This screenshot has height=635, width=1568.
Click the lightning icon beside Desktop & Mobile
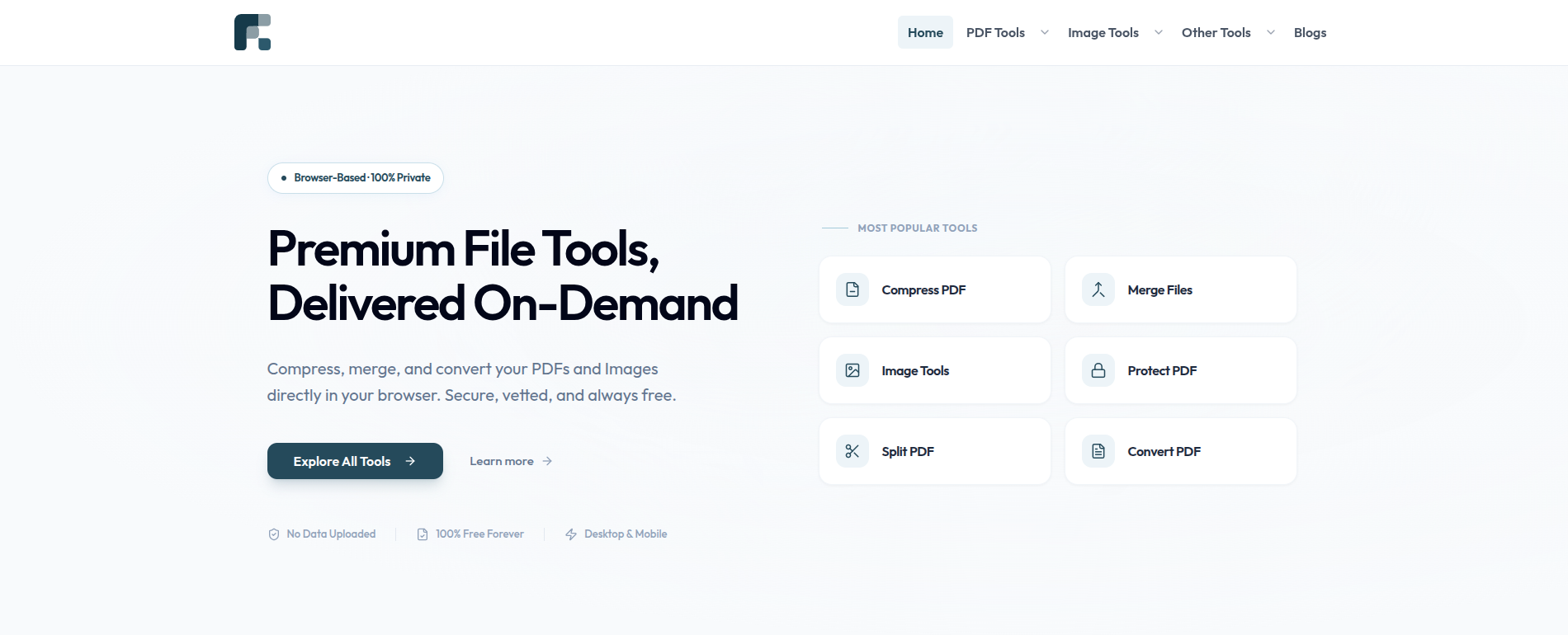point(571,534)
